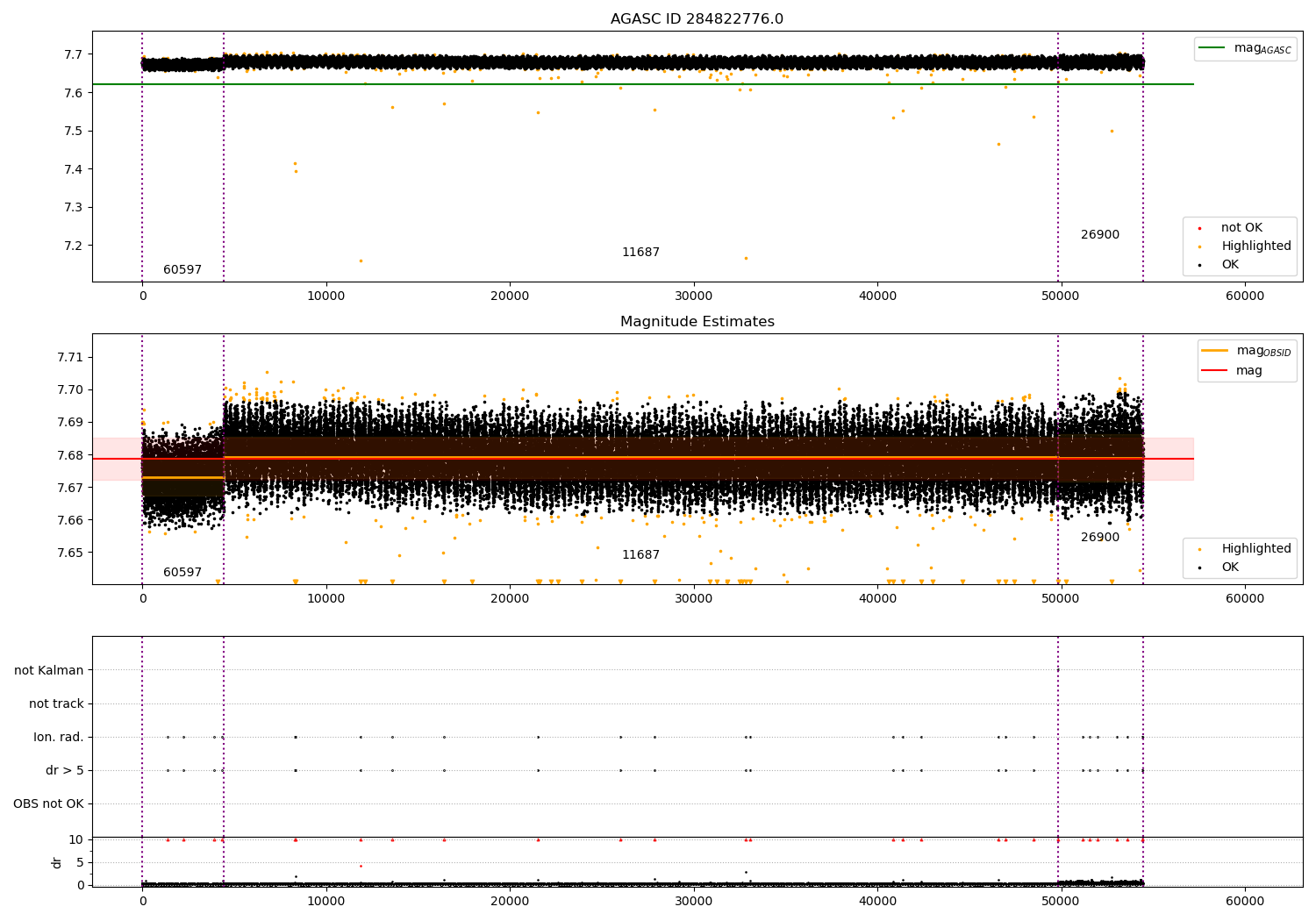The image size is (1316, 921).
Task: Click 'Highlighted' legend entry in Magnitude Estimates plot
Action: pos(1245,549)
